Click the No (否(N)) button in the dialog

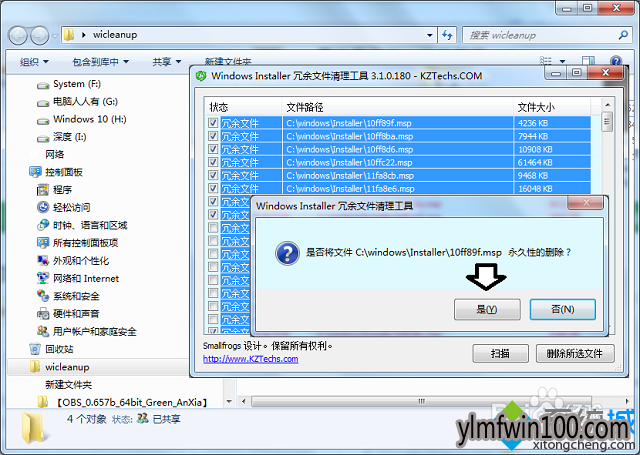[562, 309]
